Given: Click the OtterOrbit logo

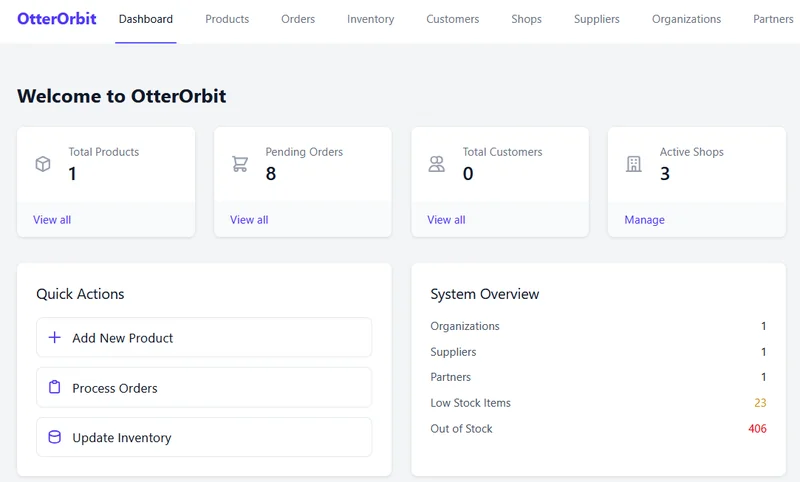Looking at the screenshot, I should pos(57,19).
